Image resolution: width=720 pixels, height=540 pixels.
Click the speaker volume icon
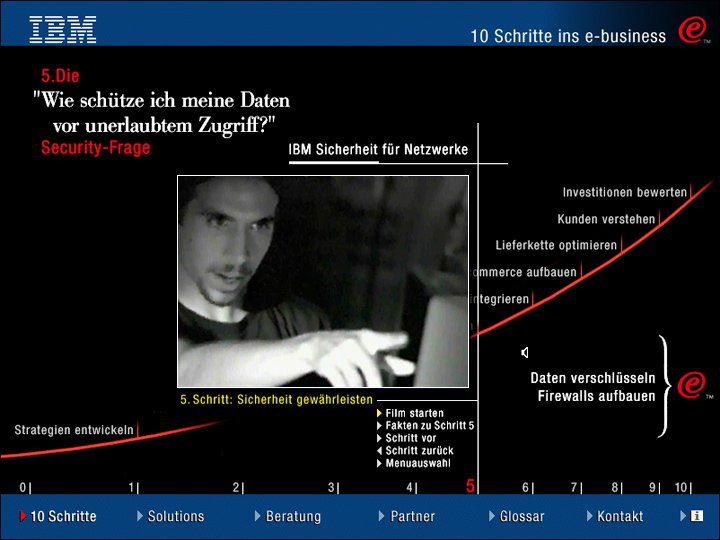coord(525,352)
